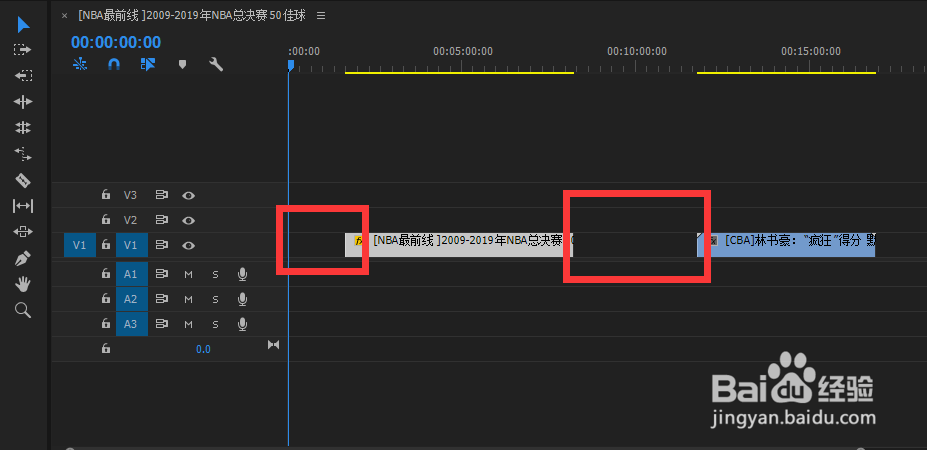Solo track A1

215,274
